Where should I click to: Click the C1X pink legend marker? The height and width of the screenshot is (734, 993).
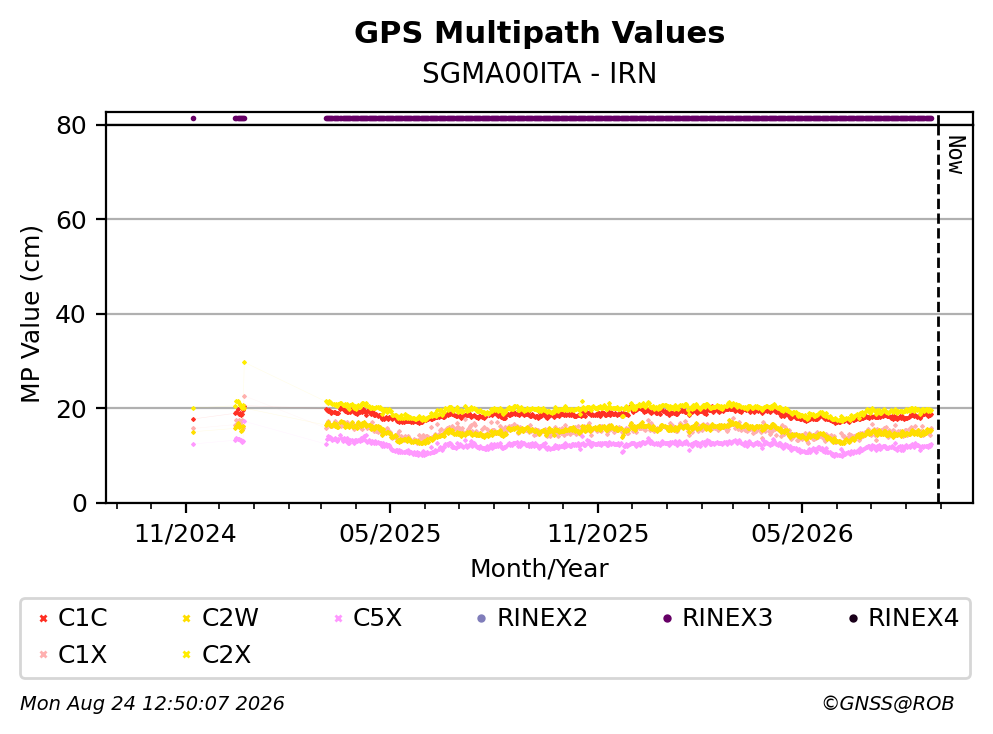click(43, 654)
